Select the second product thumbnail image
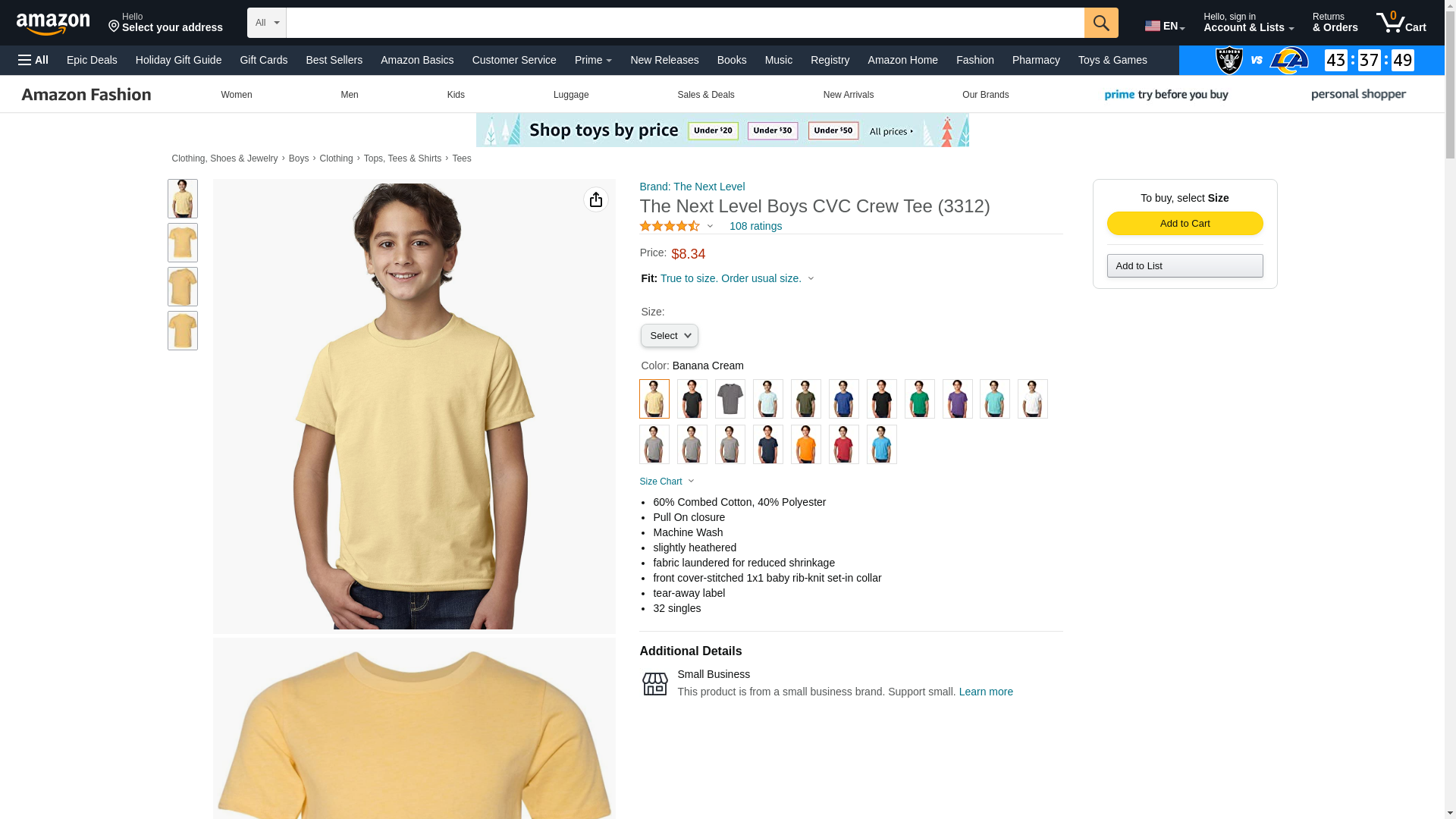 pyautogui.click(x=182, y=243)
